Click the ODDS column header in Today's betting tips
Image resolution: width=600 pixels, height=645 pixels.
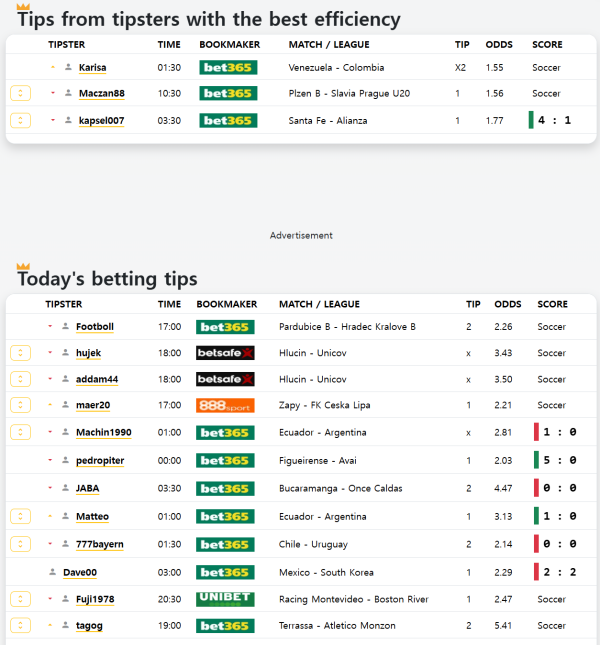(508, 304)
